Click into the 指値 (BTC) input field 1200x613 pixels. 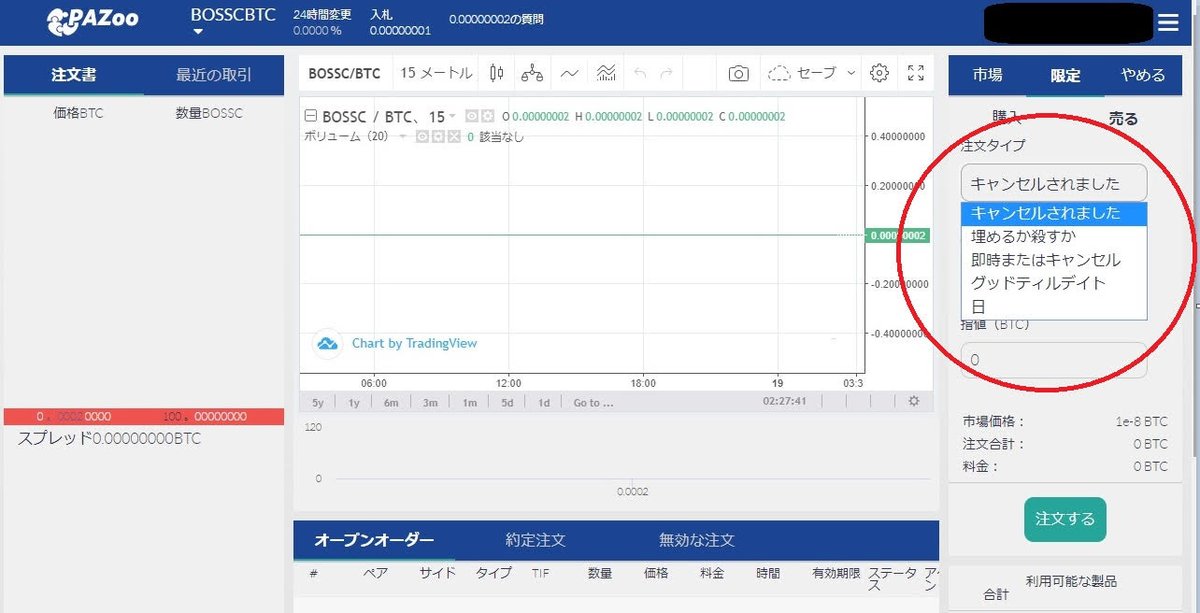coord(1054,360)
